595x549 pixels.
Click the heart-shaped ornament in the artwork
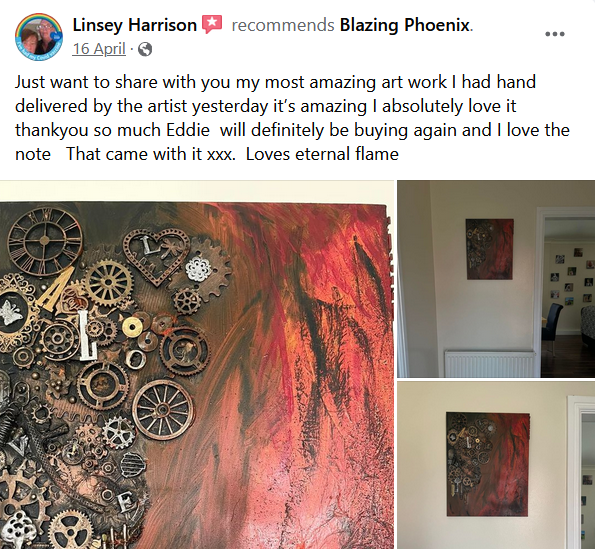pos(156,256)
